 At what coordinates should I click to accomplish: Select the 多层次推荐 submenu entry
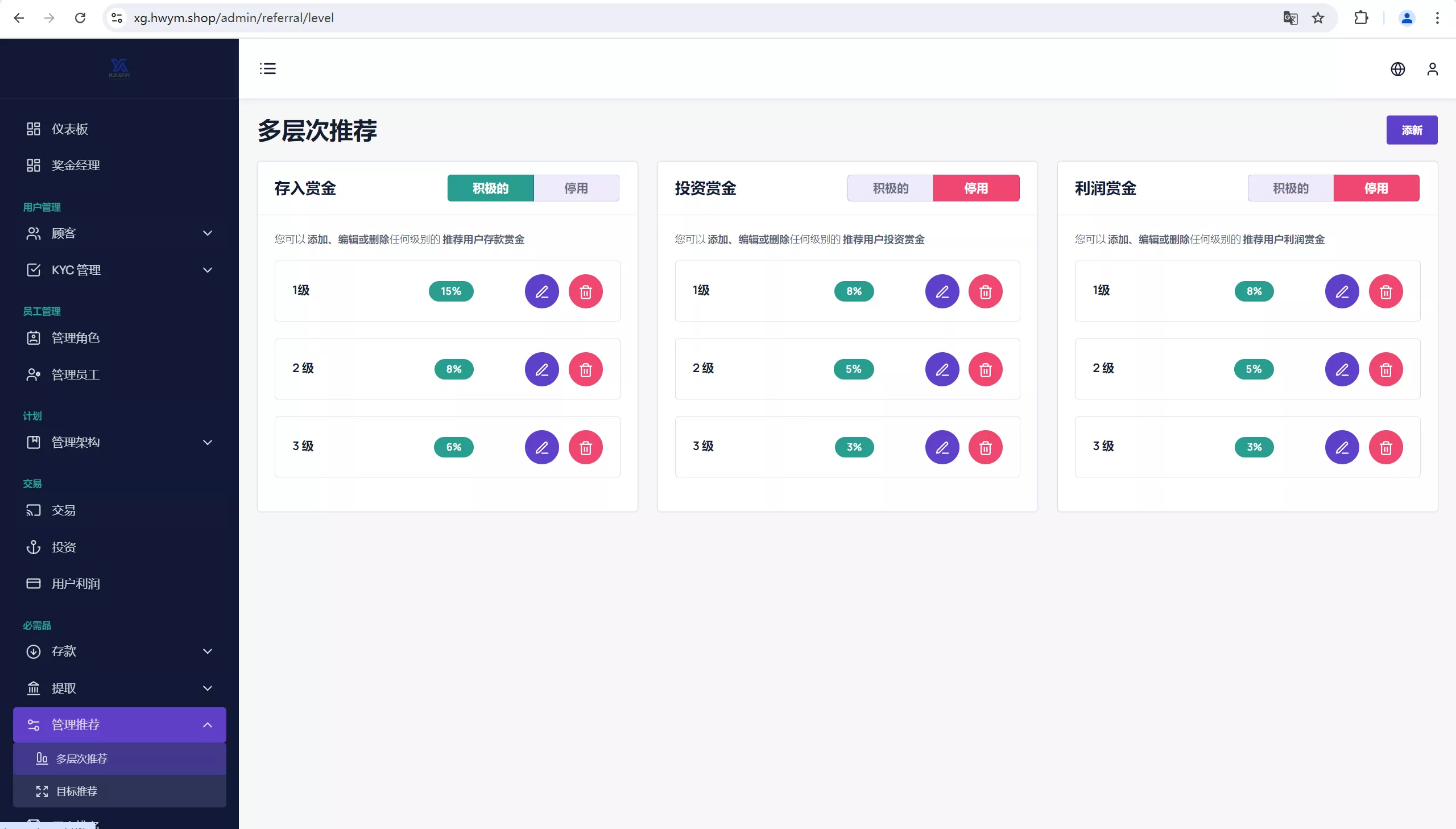click(80, 758)
